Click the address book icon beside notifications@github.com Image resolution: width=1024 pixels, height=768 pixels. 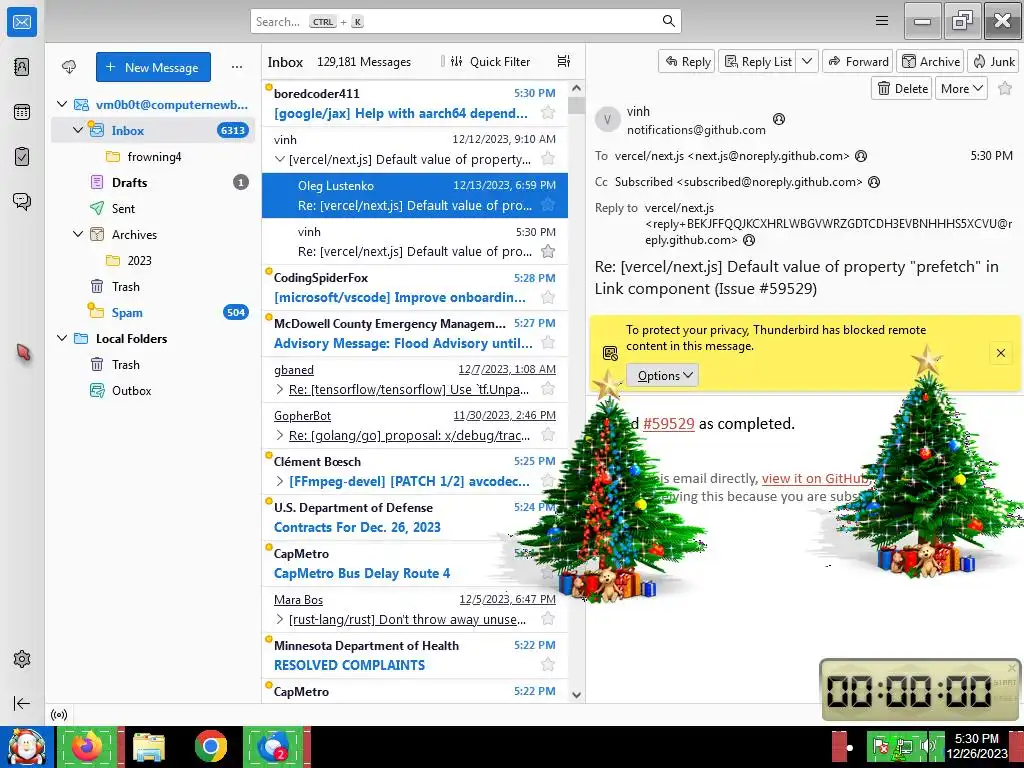778,120
